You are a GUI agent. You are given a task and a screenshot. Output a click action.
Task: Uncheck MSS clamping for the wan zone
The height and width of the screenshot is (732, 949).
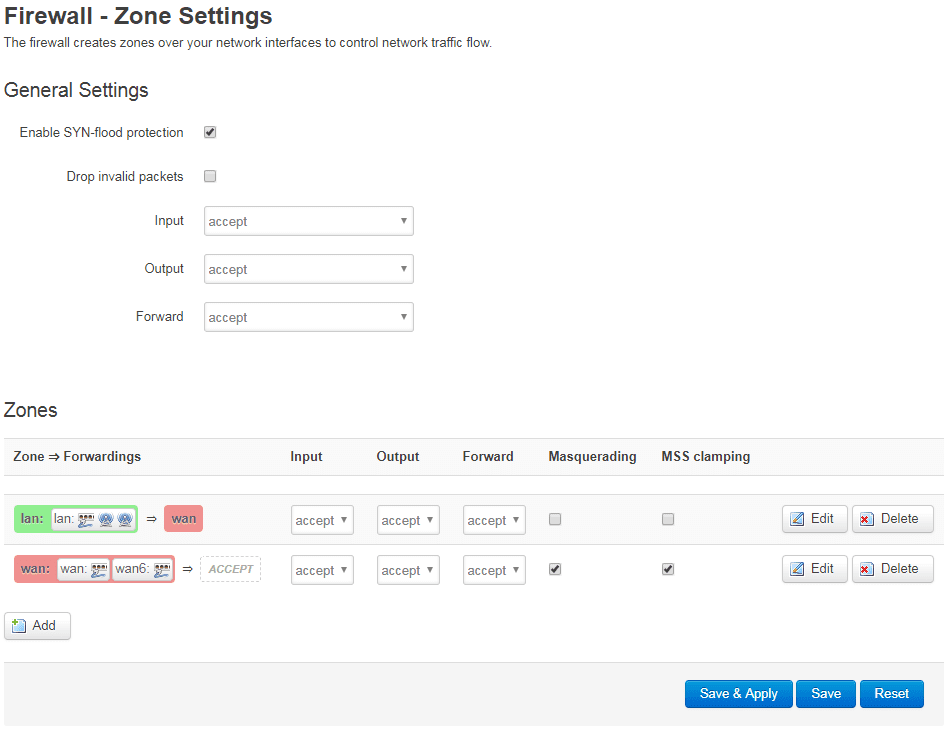coord(668,569)
